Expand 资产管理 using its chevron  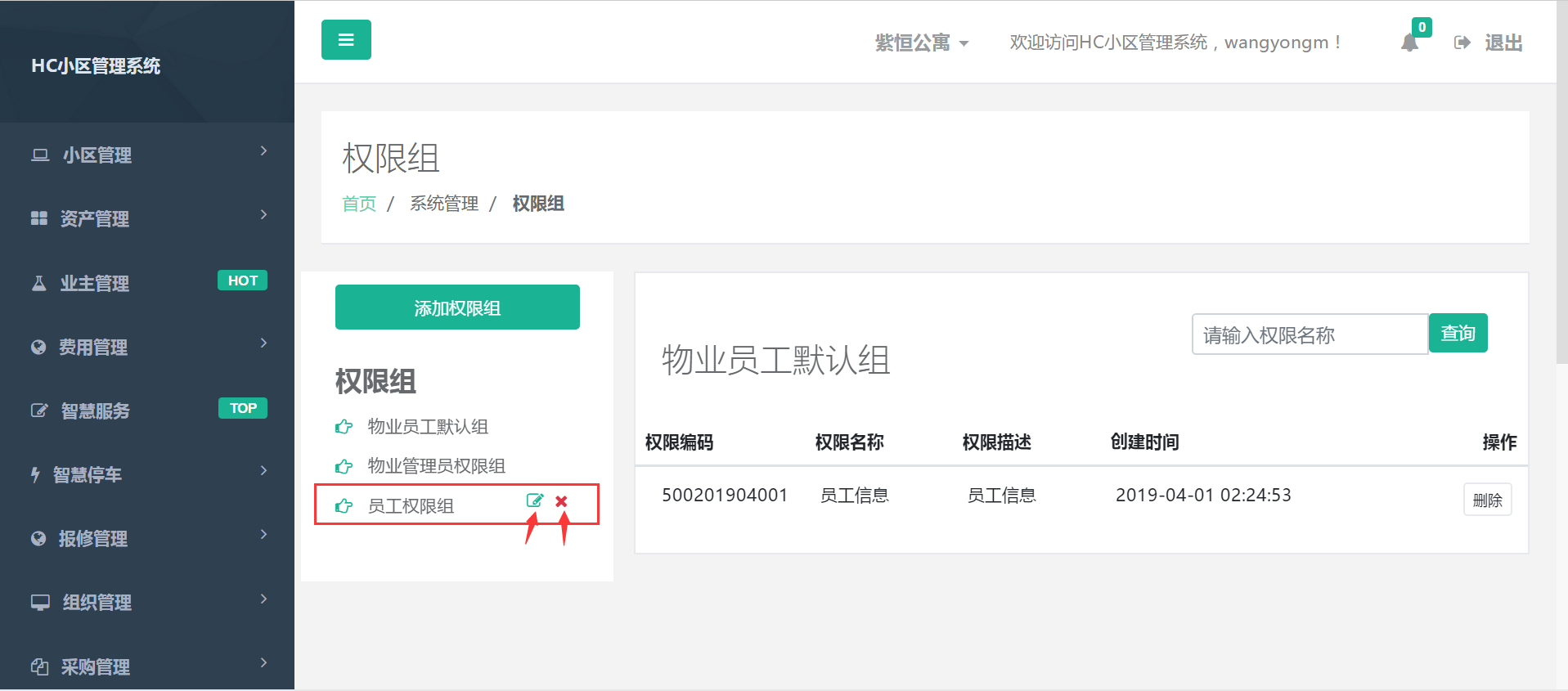[x=263, y=214]
